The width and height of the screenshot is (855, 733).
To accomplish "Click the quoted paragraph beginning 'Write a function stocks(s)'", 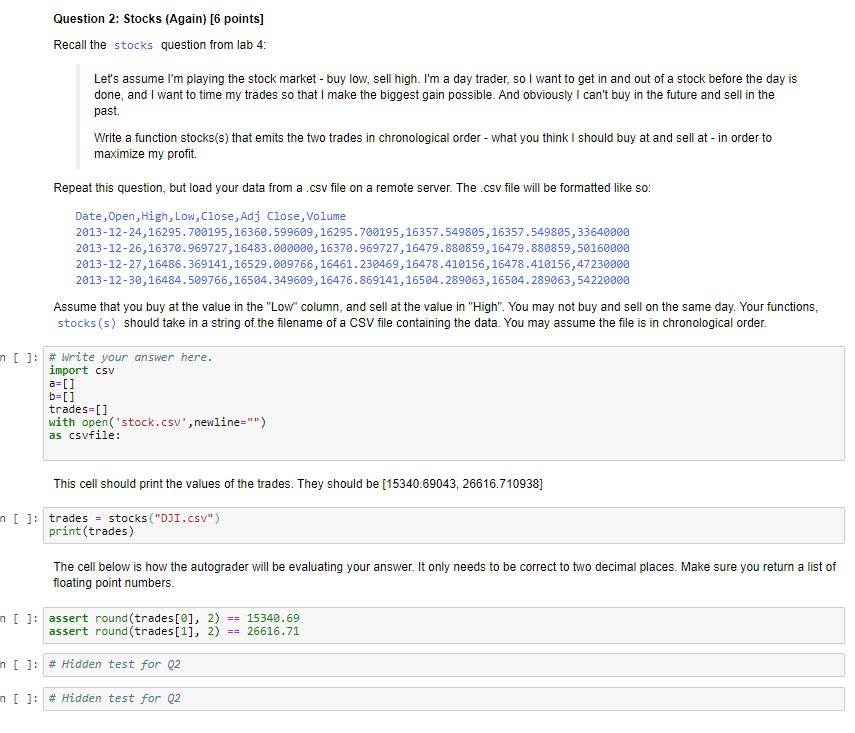I will pos(433,146).
